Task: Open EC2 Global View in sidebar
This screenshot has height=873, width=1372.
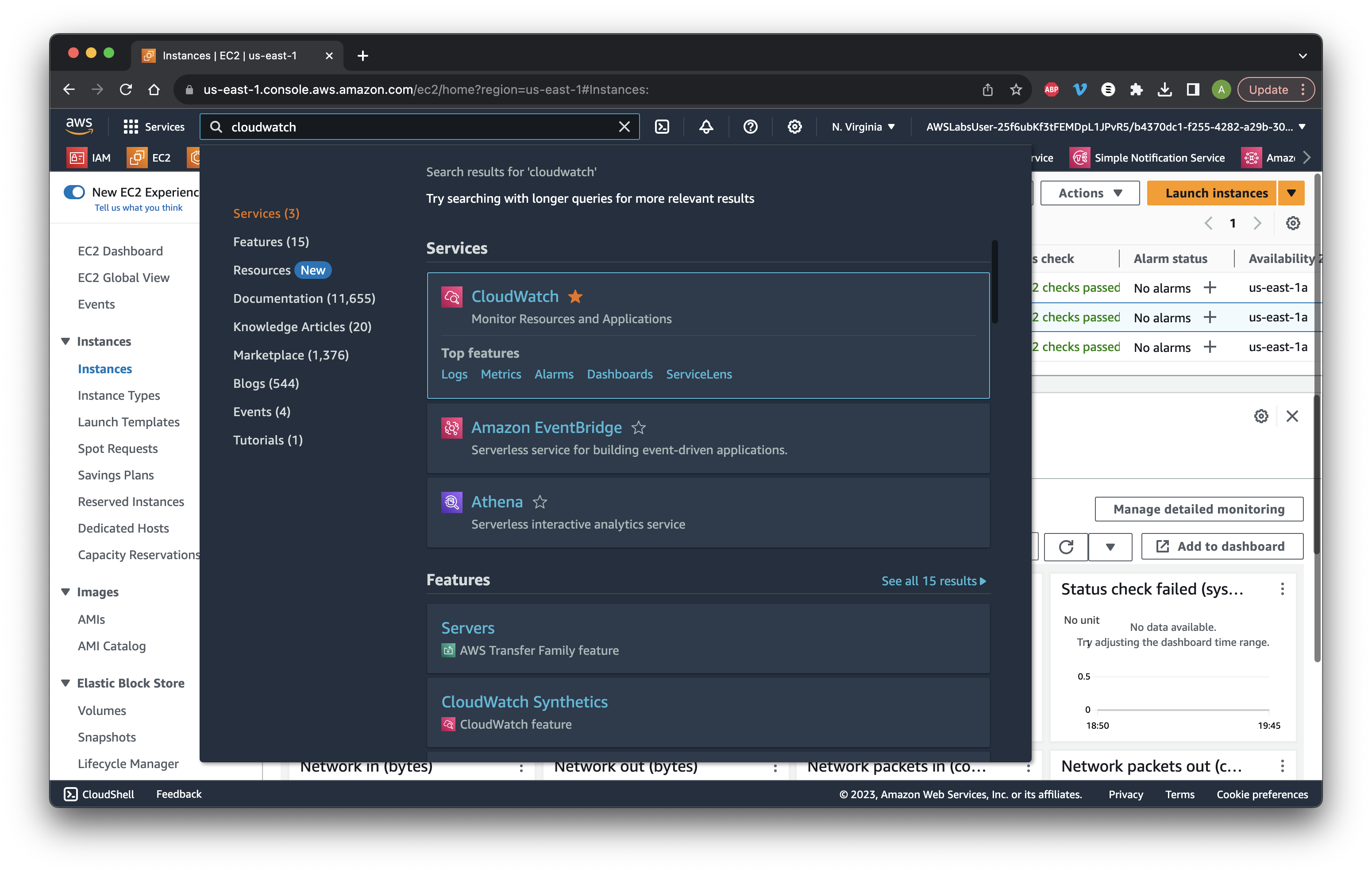Action: point(123,278)
